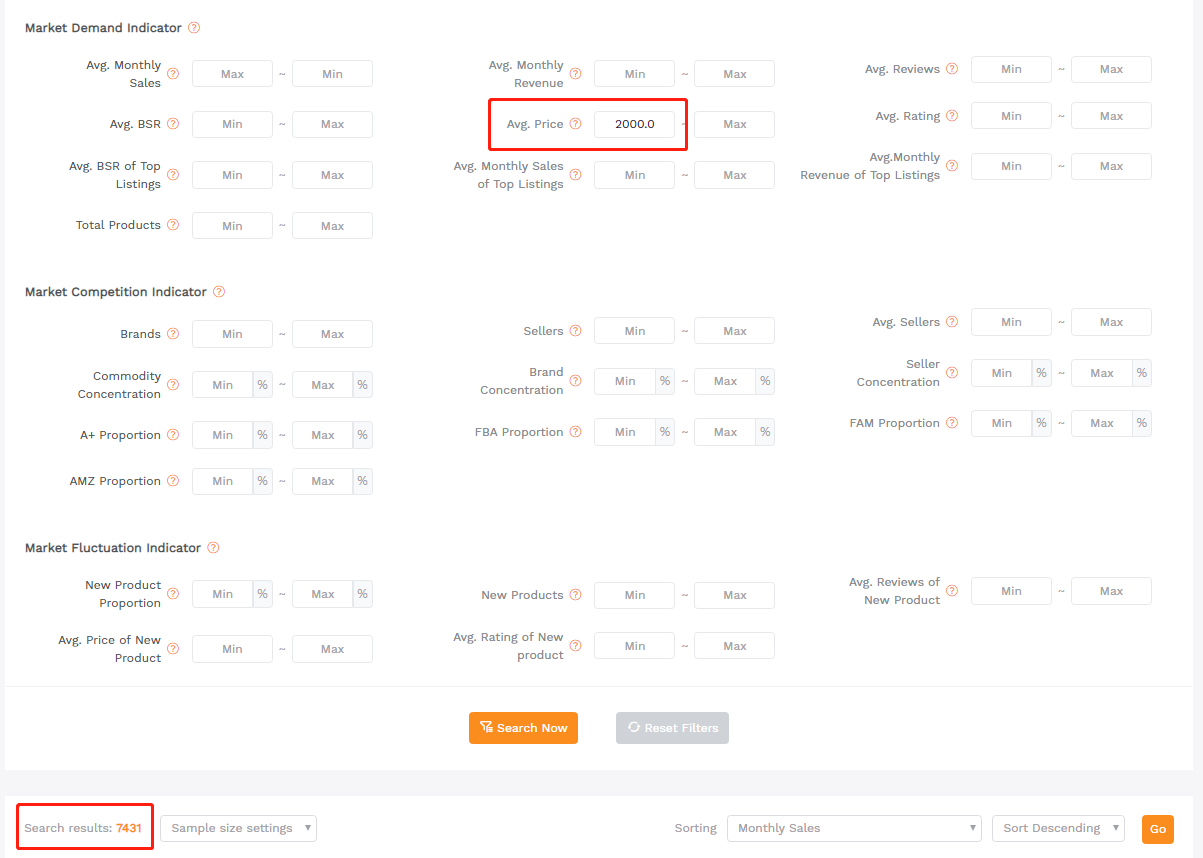Click the New Products help icon
1203x858 pixels.
coord(575,595)
